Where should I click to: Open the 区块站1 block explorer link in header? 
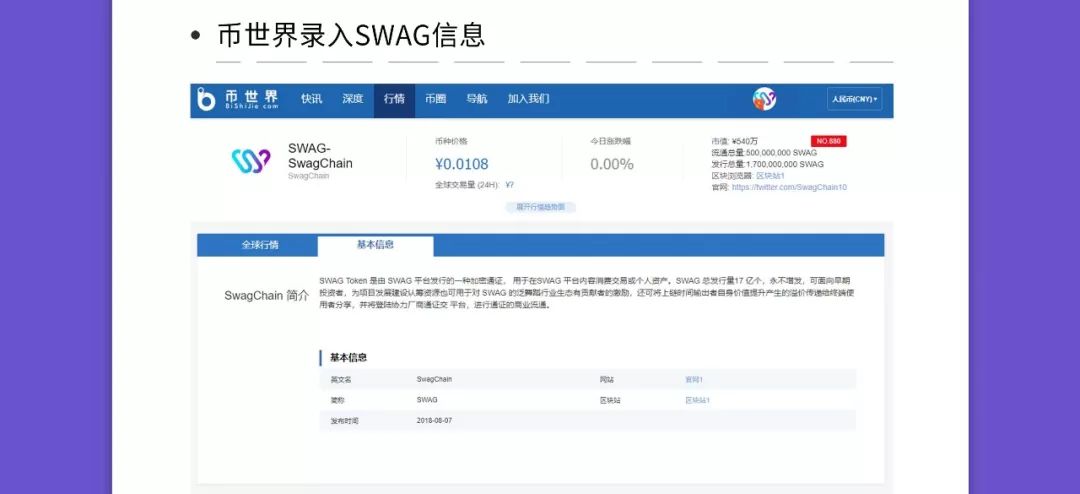click(770, 176)
